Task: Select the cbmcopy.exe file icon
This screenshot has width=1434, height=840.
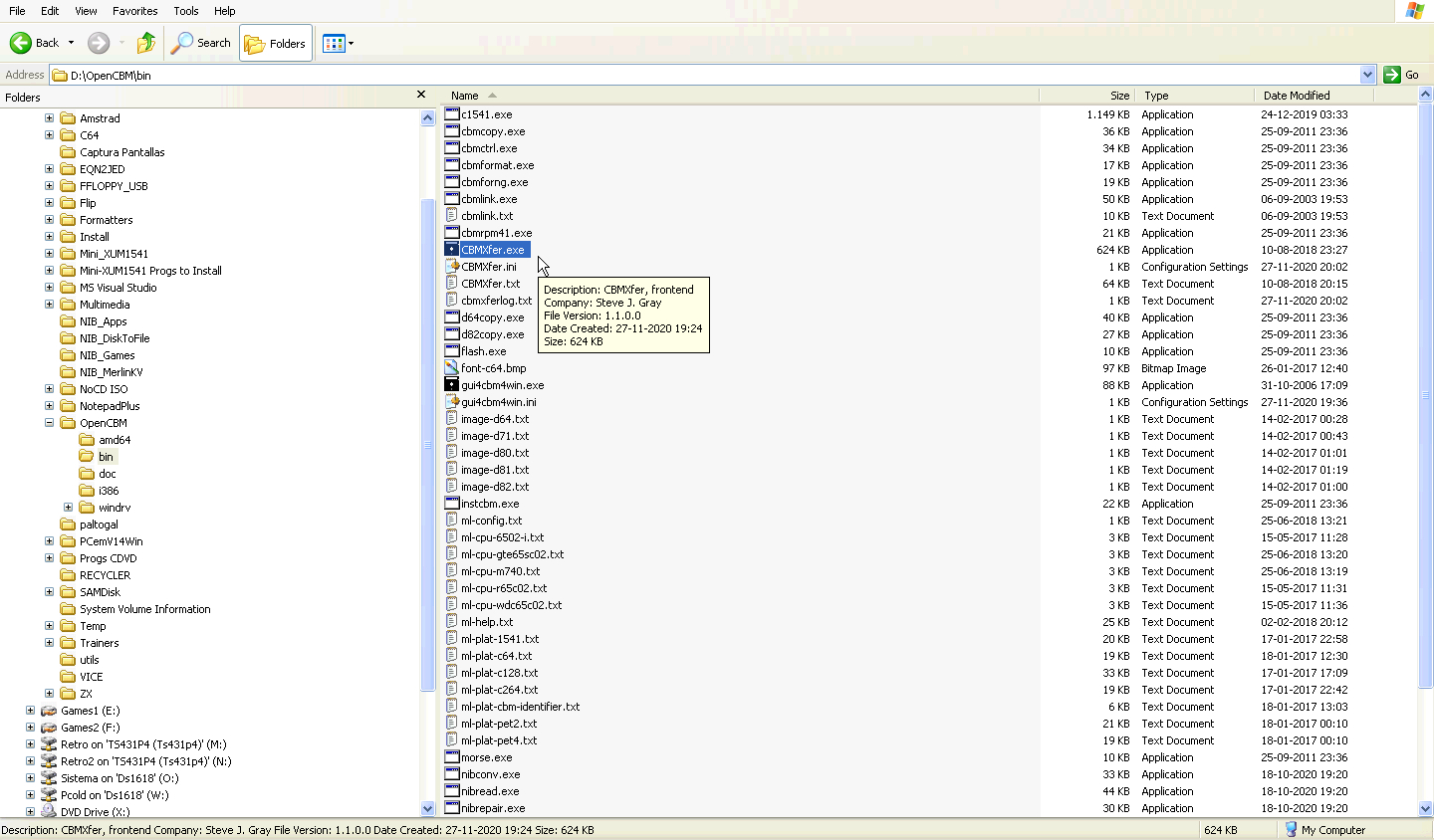Action: (x=452, y=131)
